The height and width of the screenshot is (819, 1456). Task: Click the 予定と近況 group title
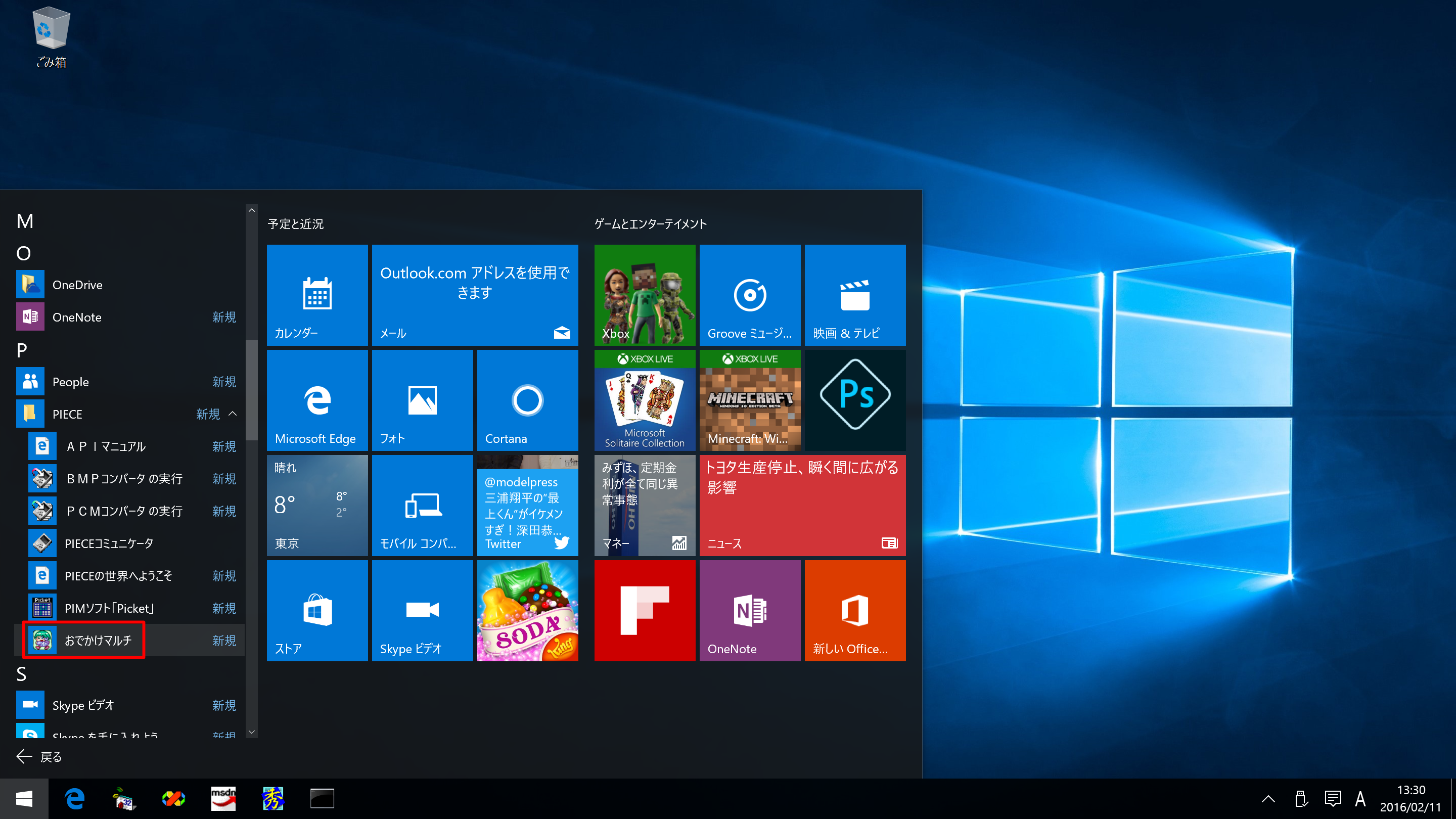(x=295, y=224)
